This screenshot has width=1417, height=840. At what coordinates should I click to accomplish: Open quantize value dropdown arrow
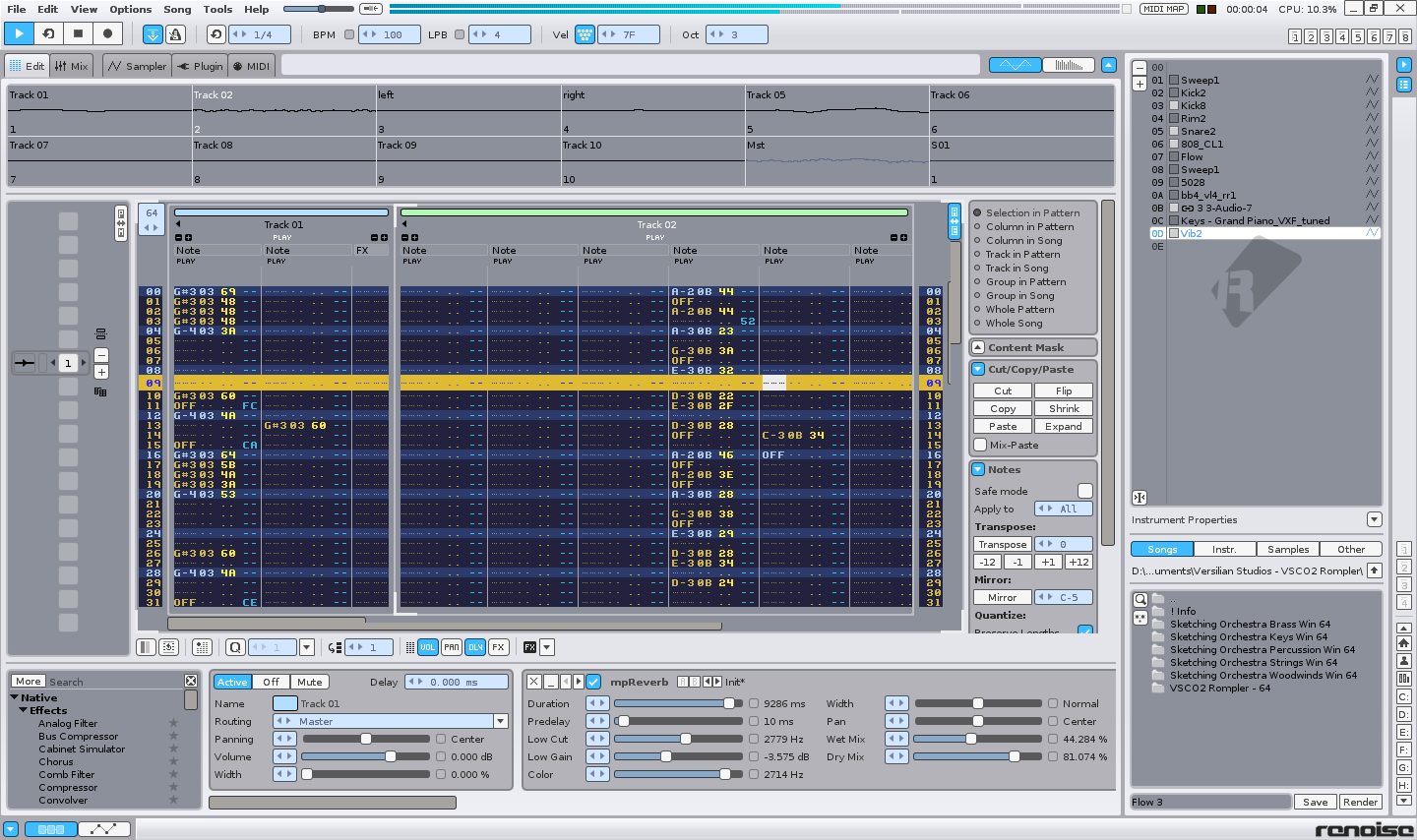coord(306,647)
